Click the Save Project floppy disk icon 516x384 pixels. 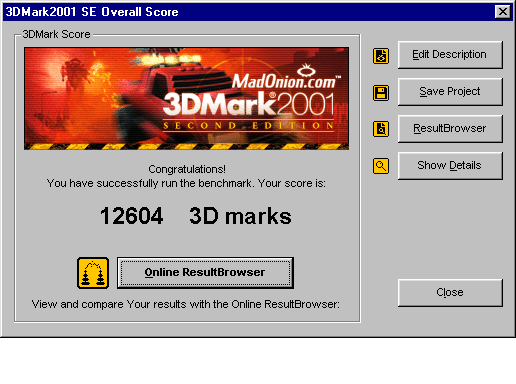(381, 93)
